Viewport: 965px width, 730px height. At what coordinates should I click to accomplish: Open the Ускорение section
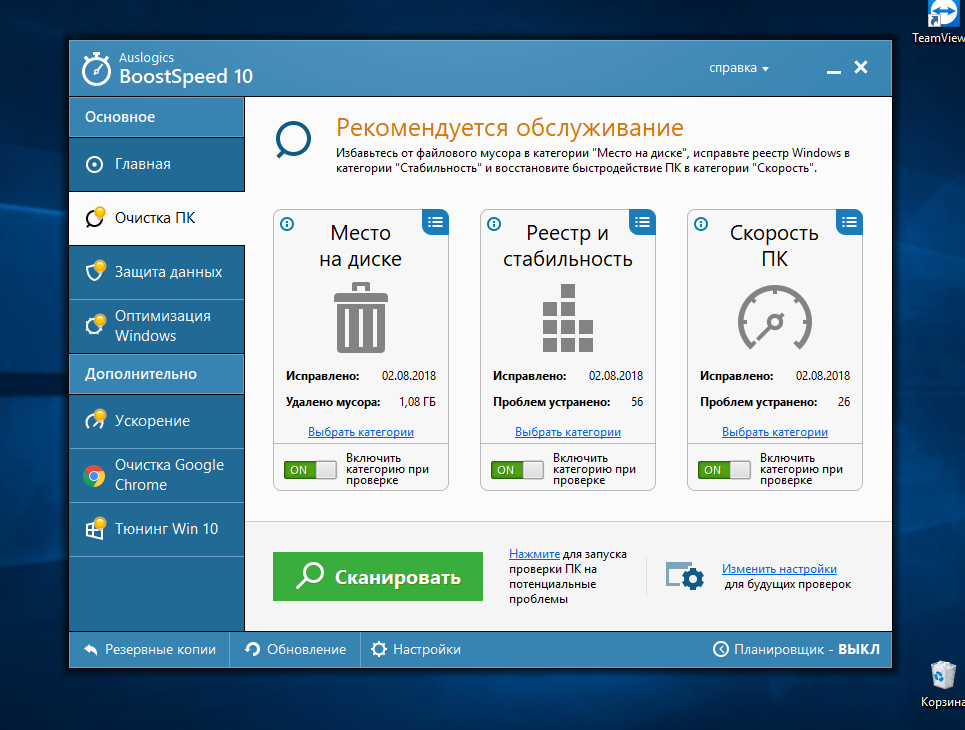click(x=157, y=421)
